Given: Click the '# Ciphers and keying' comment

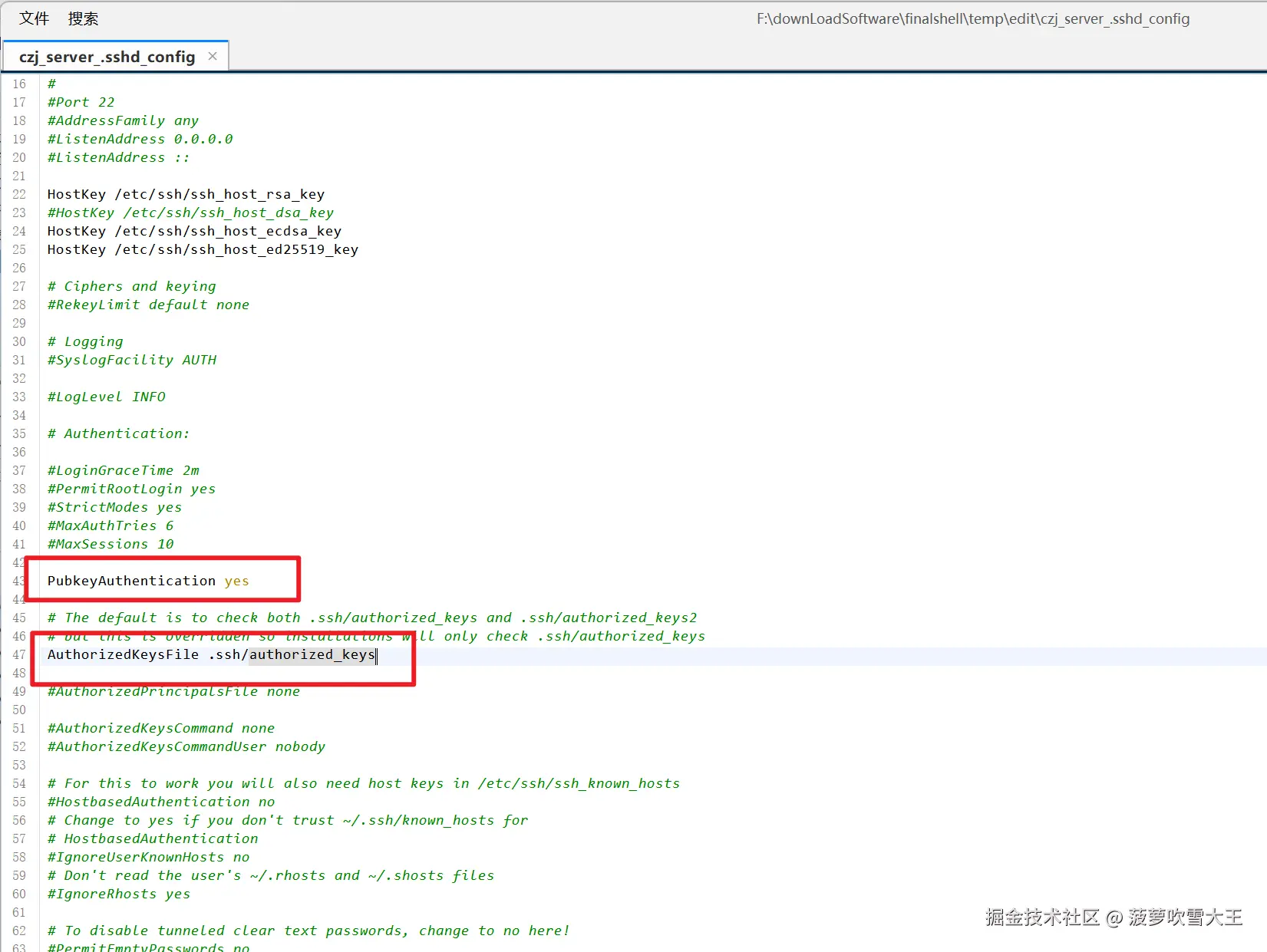Looking at the screenshot, I should tap(131, 286).
